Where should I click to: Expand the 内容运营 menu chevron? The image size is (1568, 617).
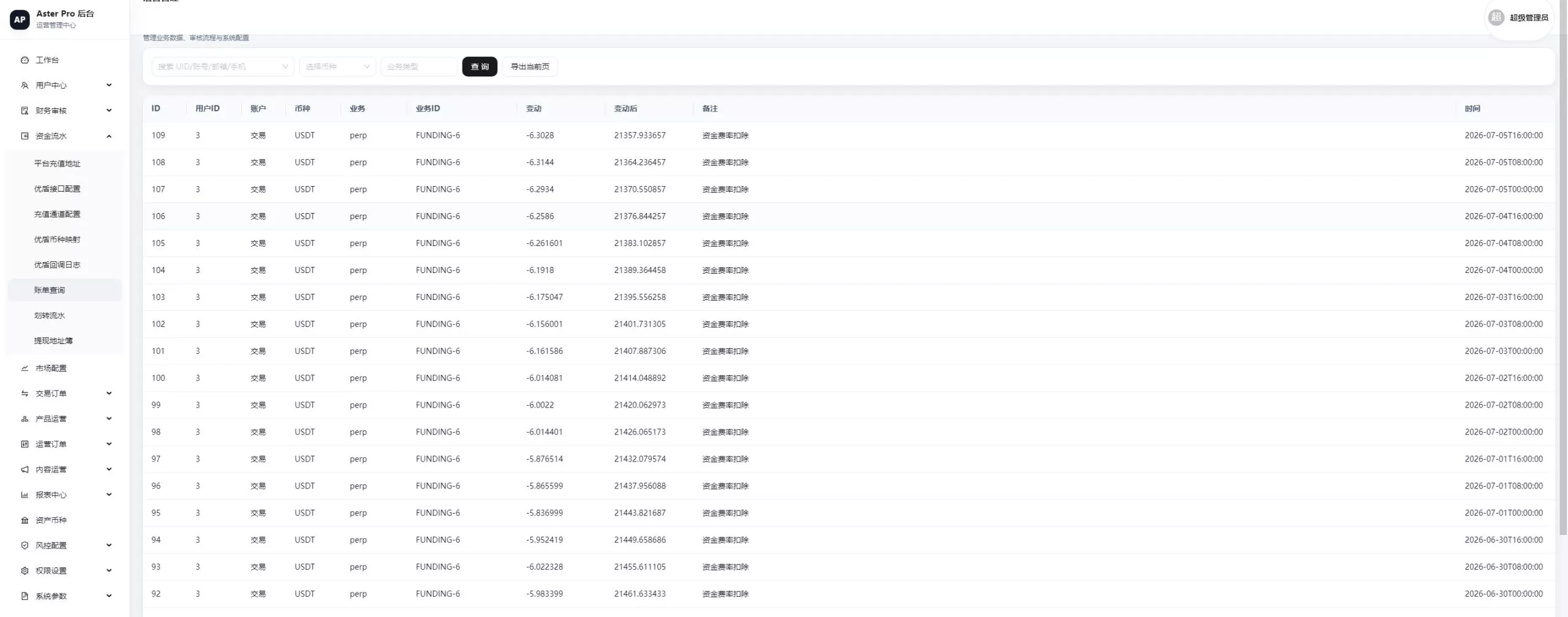[x=109, y=469]
